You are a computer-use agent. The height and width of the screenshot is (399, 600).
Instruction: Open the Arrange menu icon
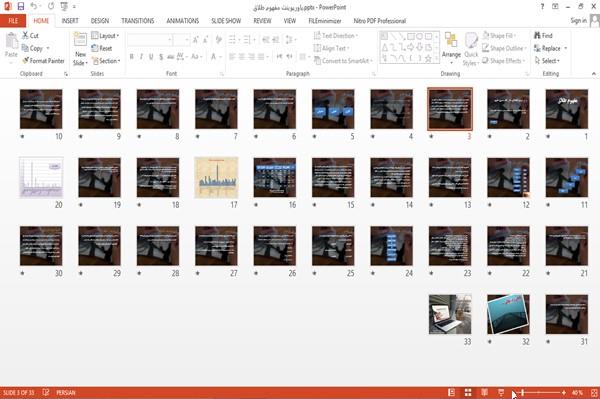(x=451, y=41)
